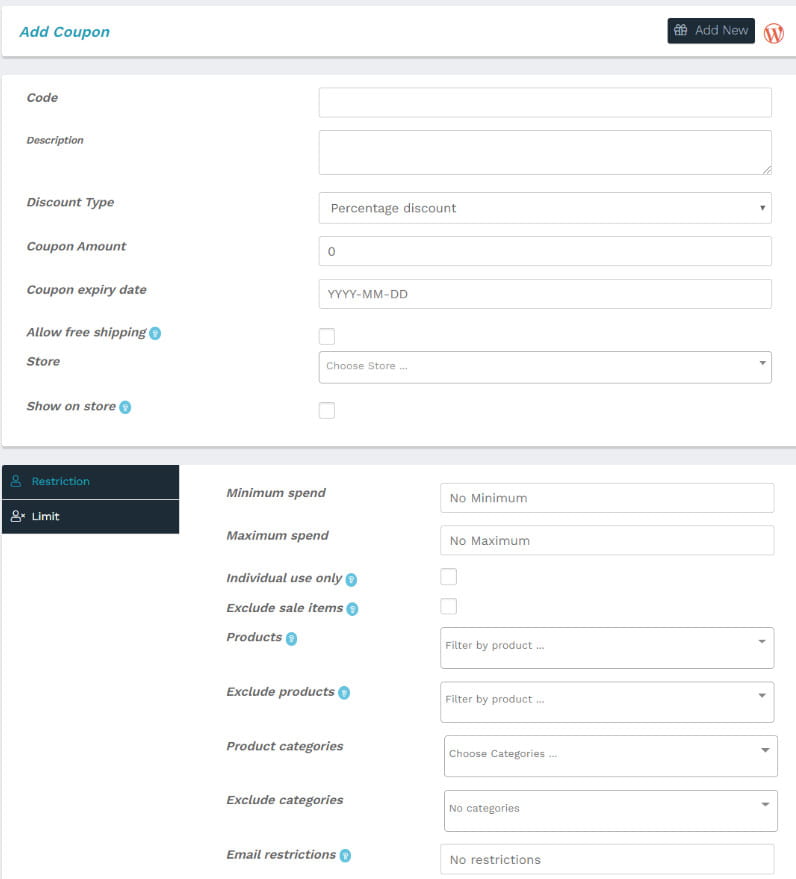Enable the Allow free shipping checkbox
Viewport: 796px width, 879px height.
point(327,336)
